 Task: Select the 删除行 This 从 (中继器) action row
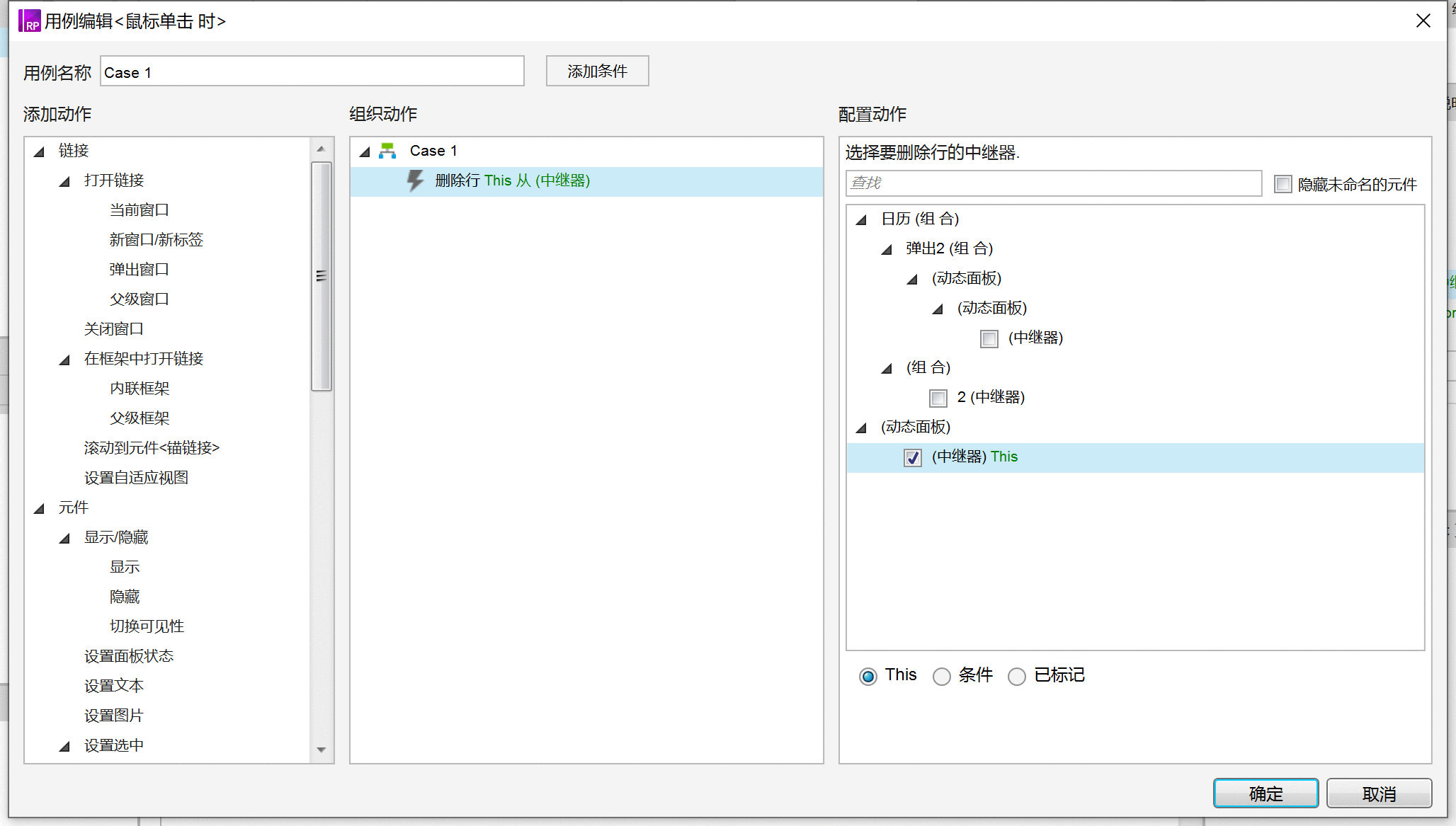[586, 181]
